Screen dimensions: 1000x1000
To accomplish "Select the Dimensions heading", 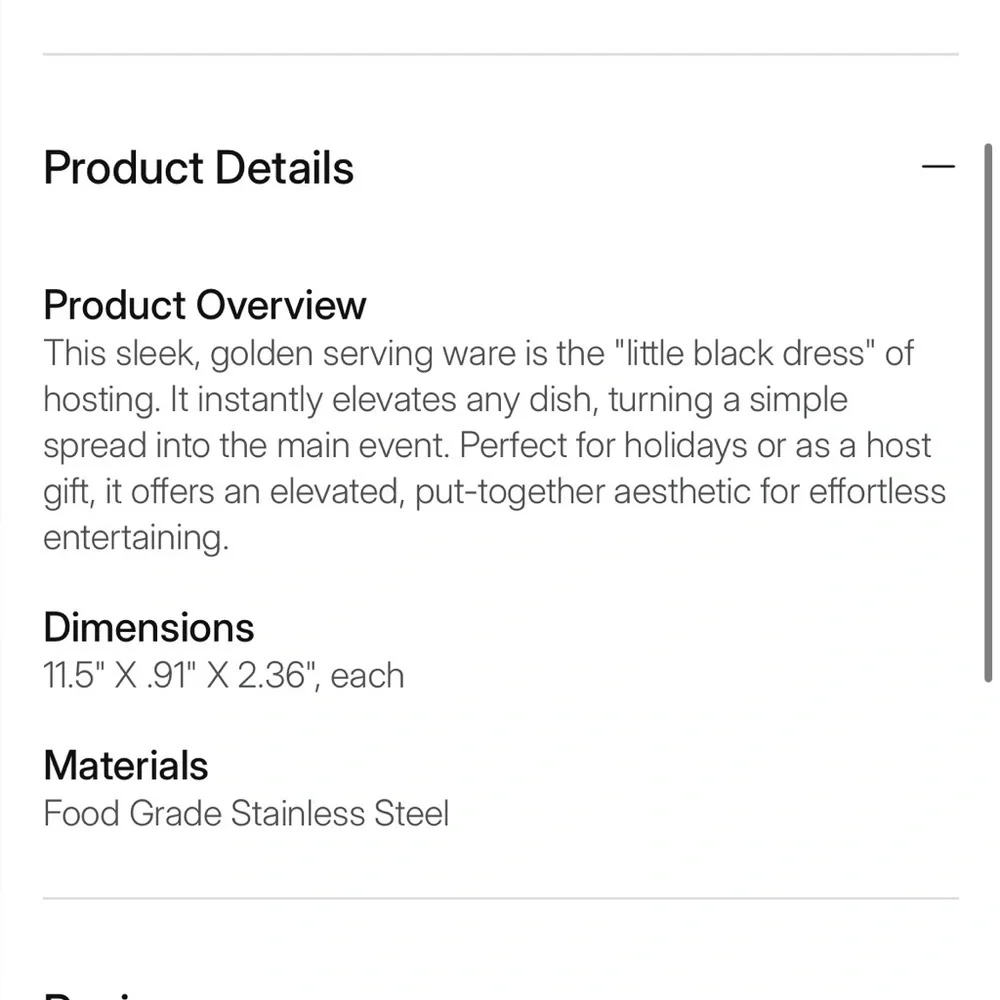I will point(149,628).
